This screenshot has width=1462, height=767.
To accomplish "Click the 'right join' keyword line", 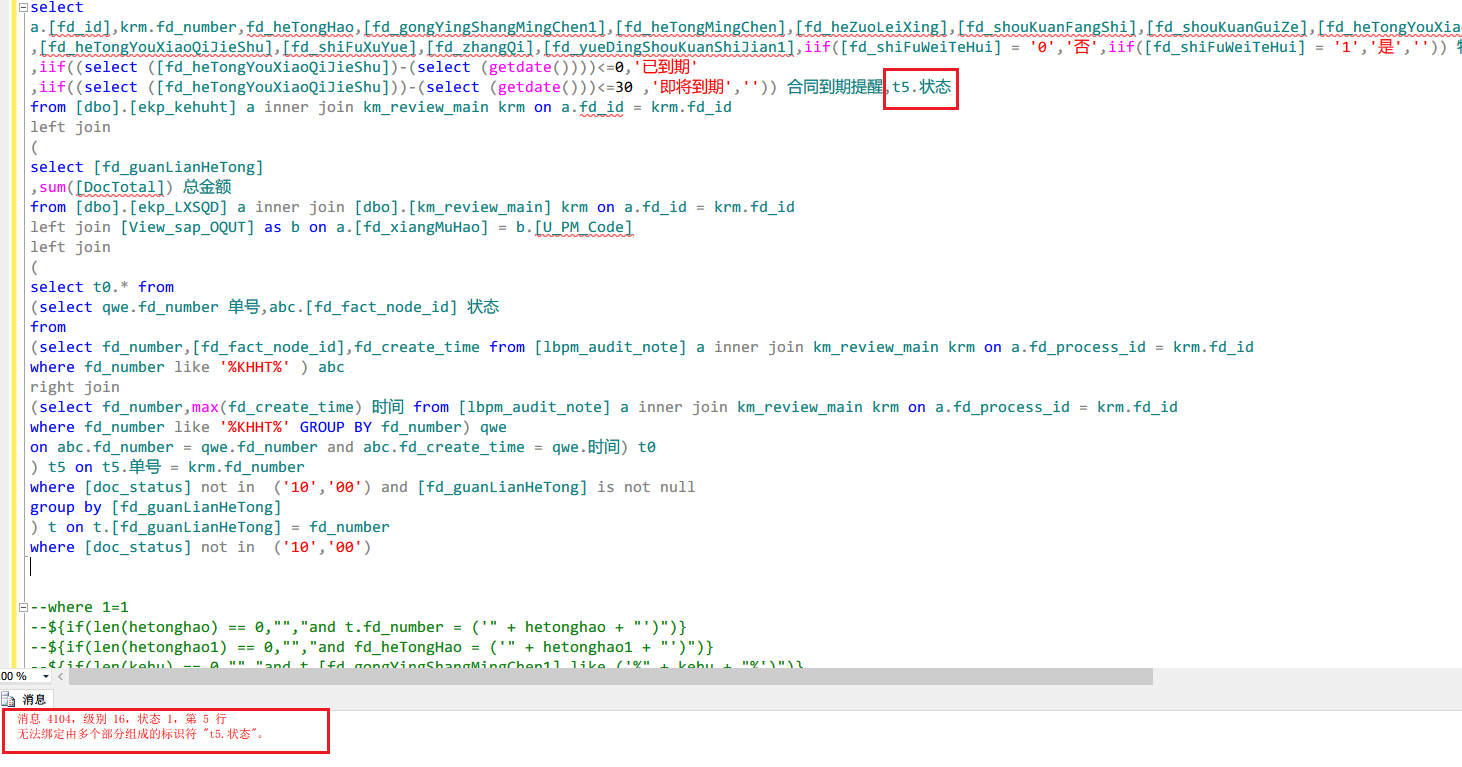I will coord(75,387).
